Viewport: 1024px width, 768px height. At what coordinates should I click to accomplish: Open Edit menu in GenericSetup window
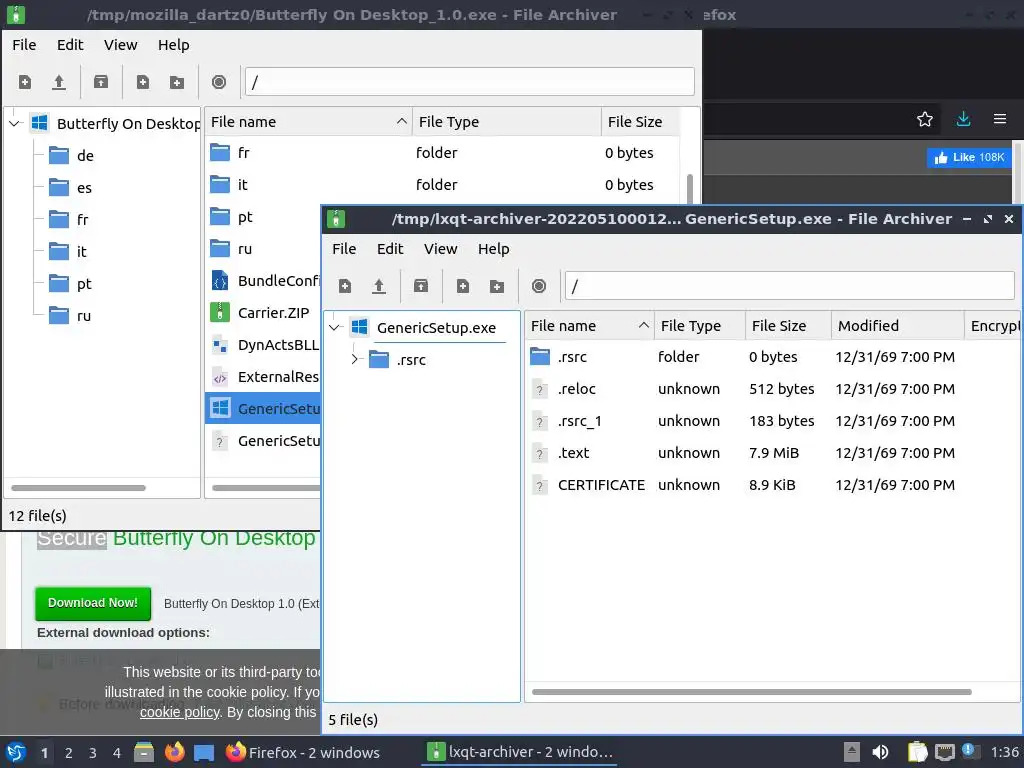click(390, 249)
